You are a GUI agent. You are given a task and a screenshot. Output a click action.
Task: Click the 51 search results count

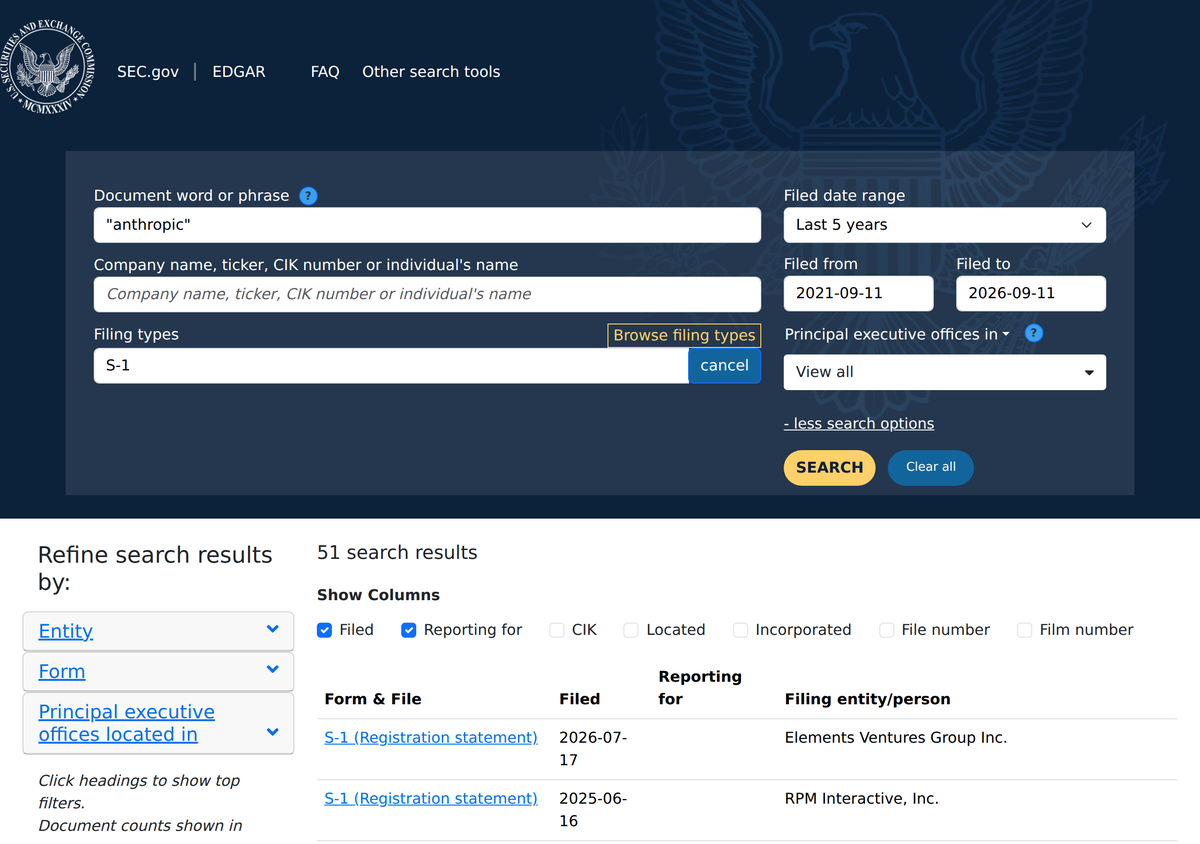(397, 553)
